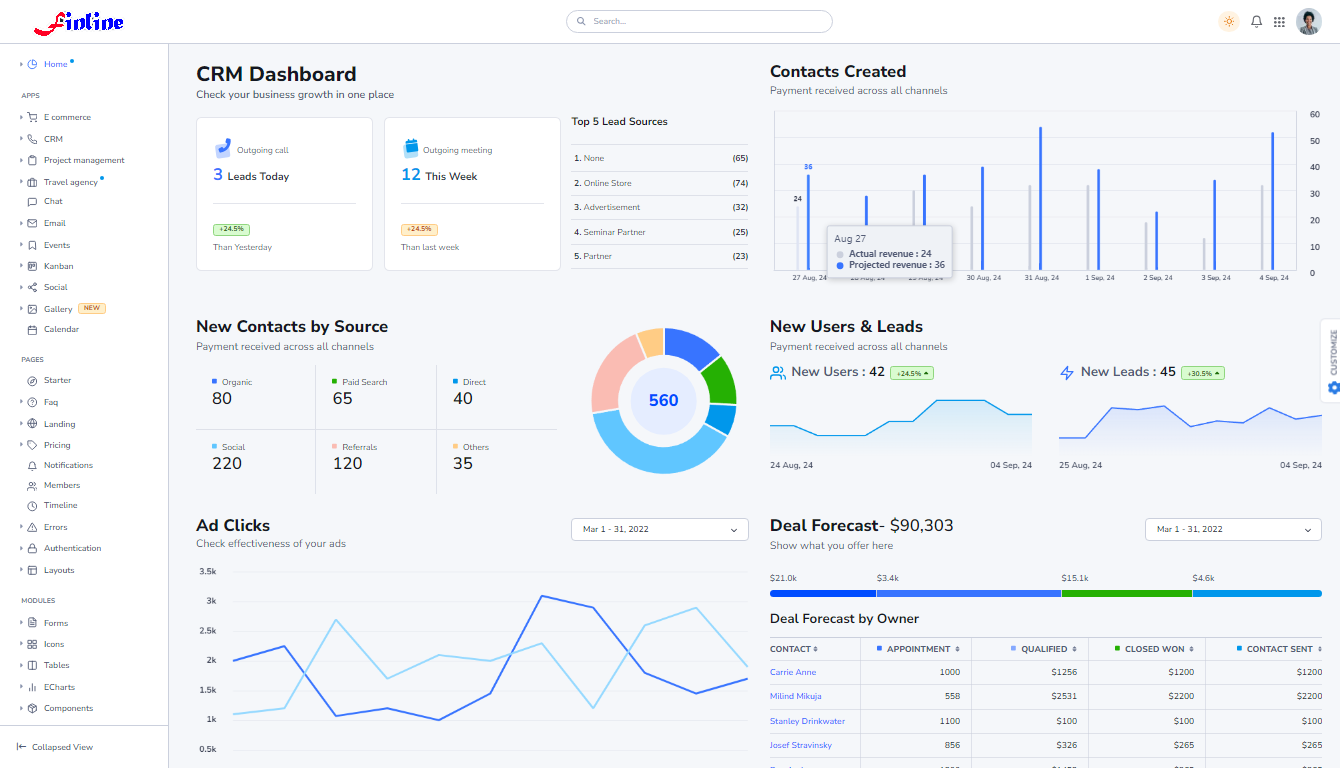Select the ECharts module menu item
This screenshot has height=768, width=1340.
click(59, 687)
